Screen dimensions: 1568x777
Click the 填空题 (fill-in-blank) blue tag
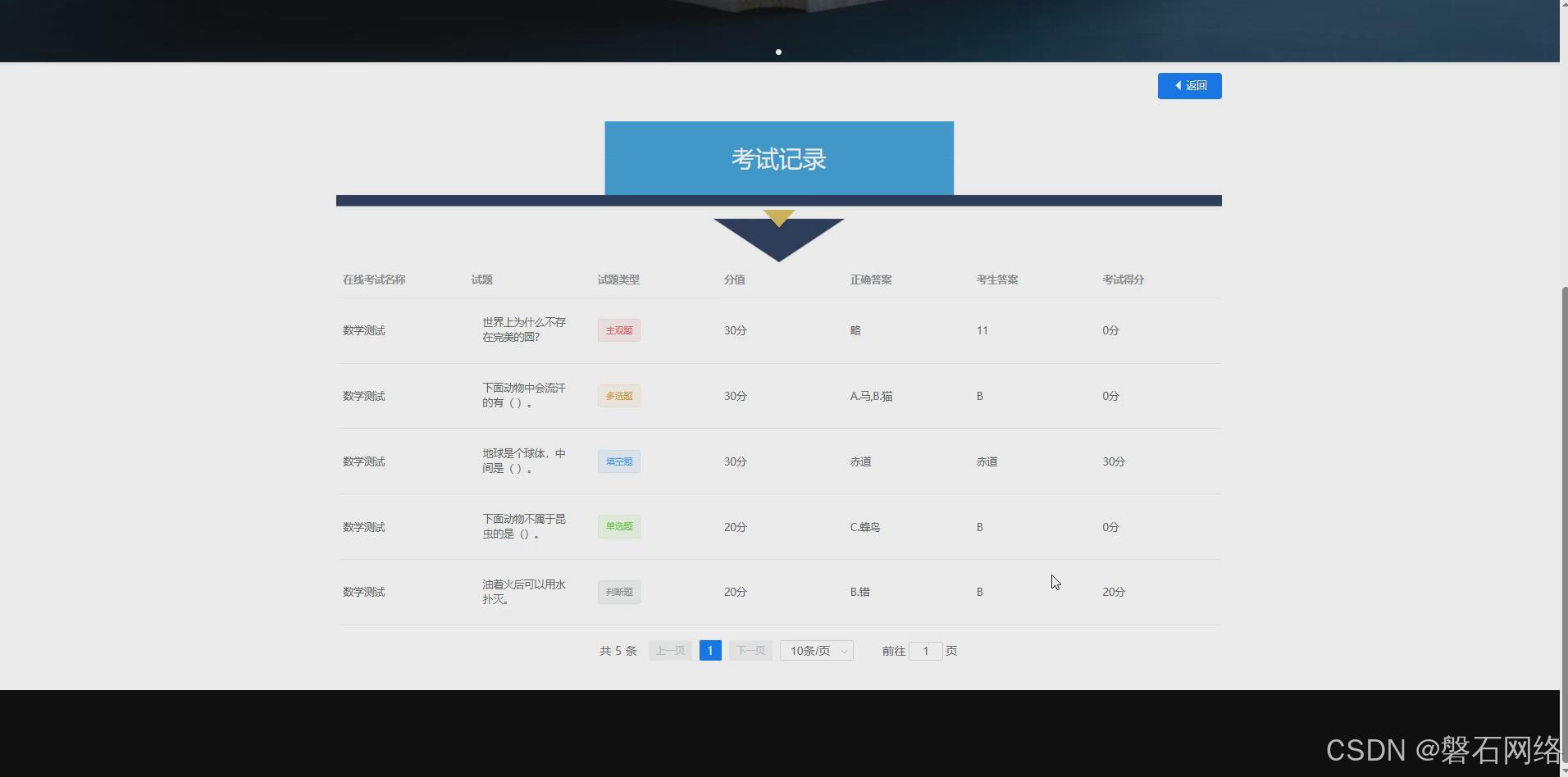[618, 461]
